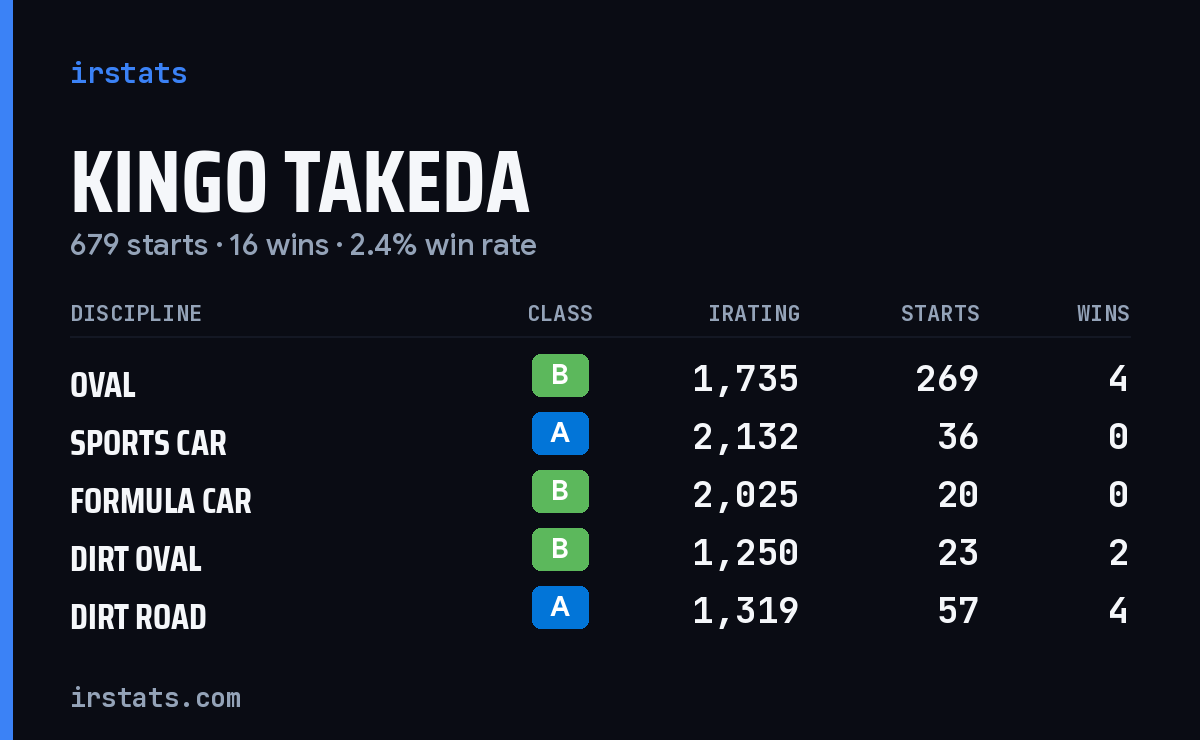The image size is (1200, 740).
Task: Sort by the STARTS column header
Action: (940, 313)
